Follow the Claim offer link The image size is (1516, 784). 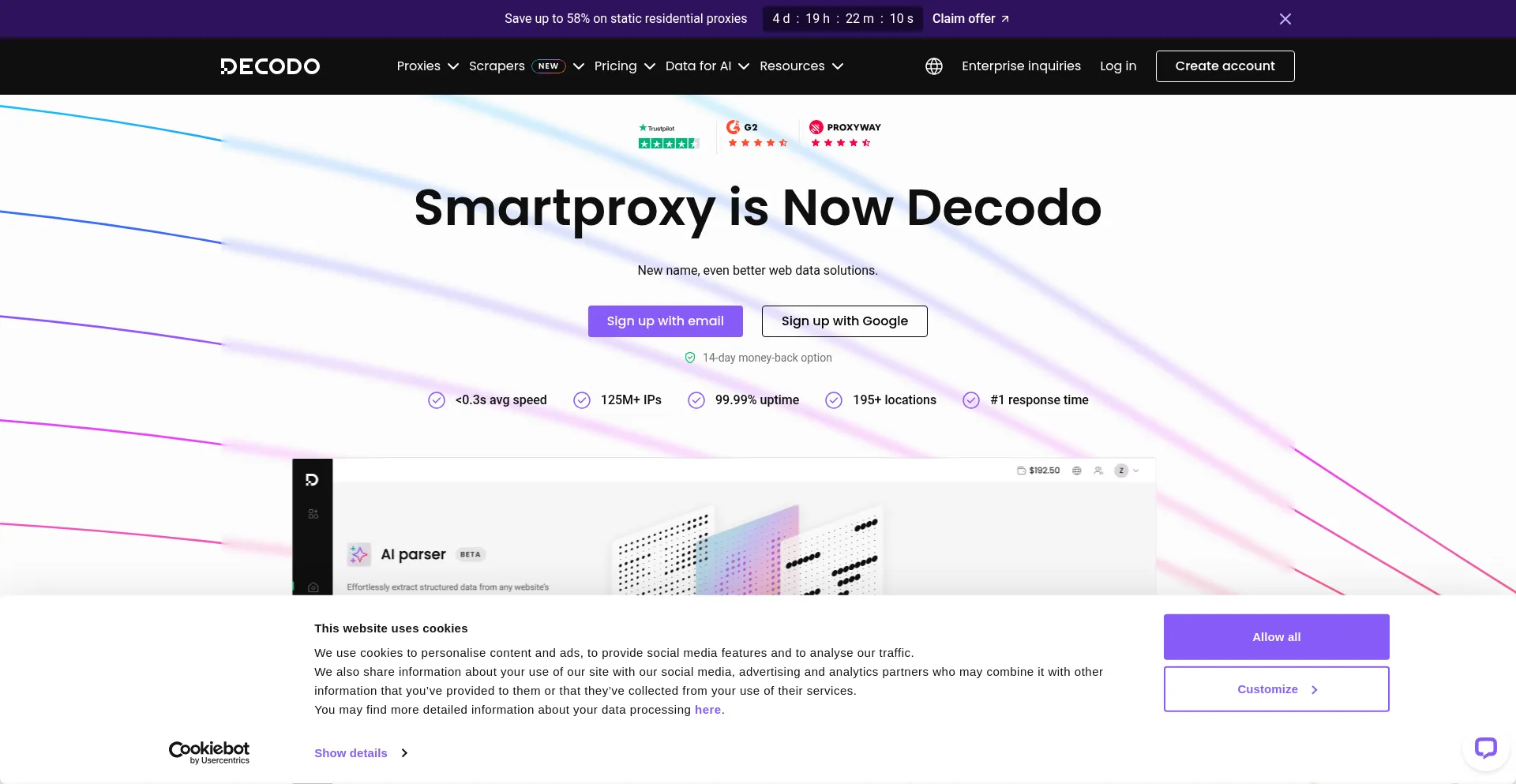coord(970,19)
